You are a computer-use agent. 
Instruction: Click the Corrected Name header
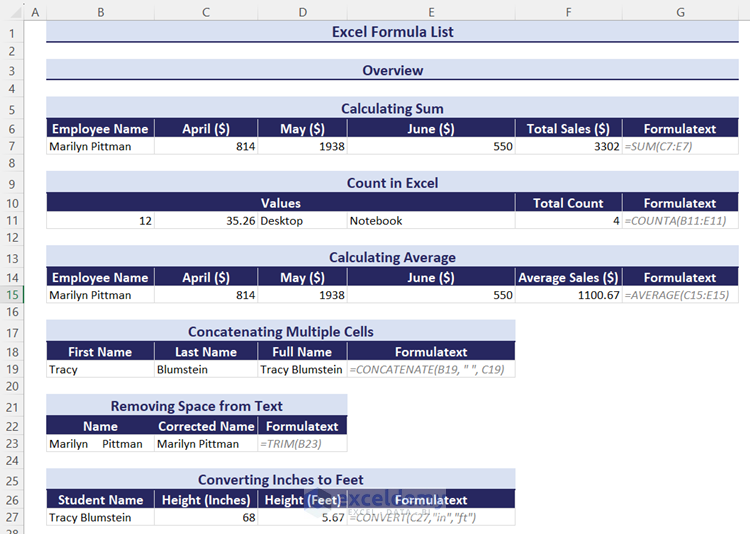coord(206,426)
